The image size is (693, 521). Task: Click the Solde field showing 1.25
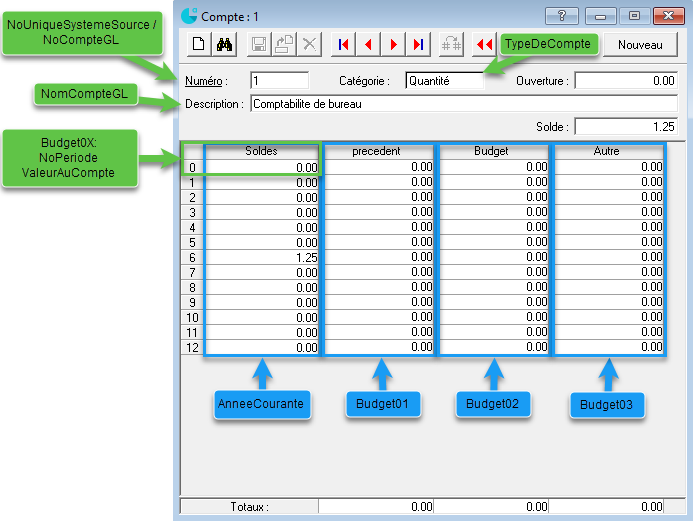[626, 127]
